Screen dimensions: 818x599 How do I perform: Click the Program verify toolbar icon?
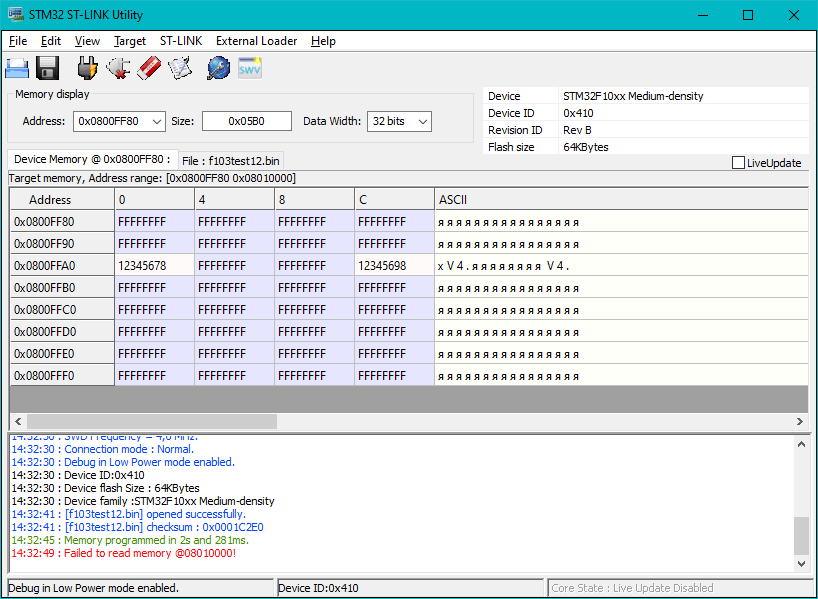(180, 68)
